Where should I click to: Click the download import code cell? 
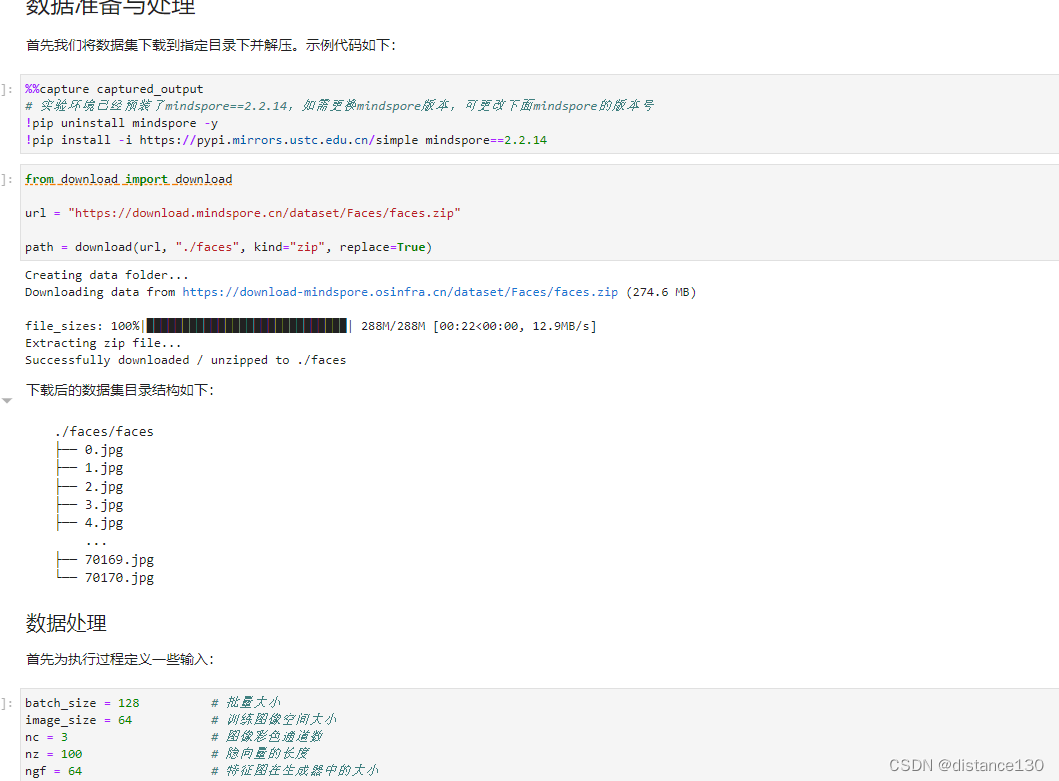coord(540,212)
